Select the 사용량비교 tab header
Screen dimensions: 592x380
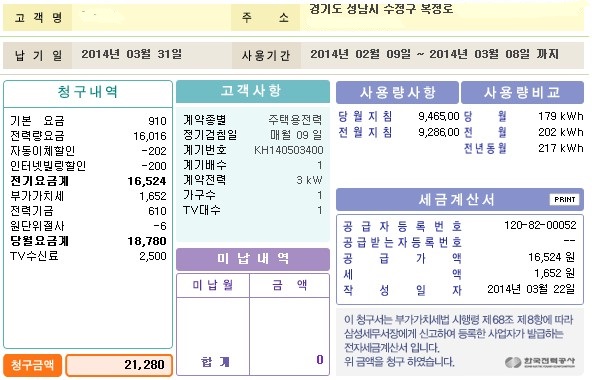(x=522, y=93)
